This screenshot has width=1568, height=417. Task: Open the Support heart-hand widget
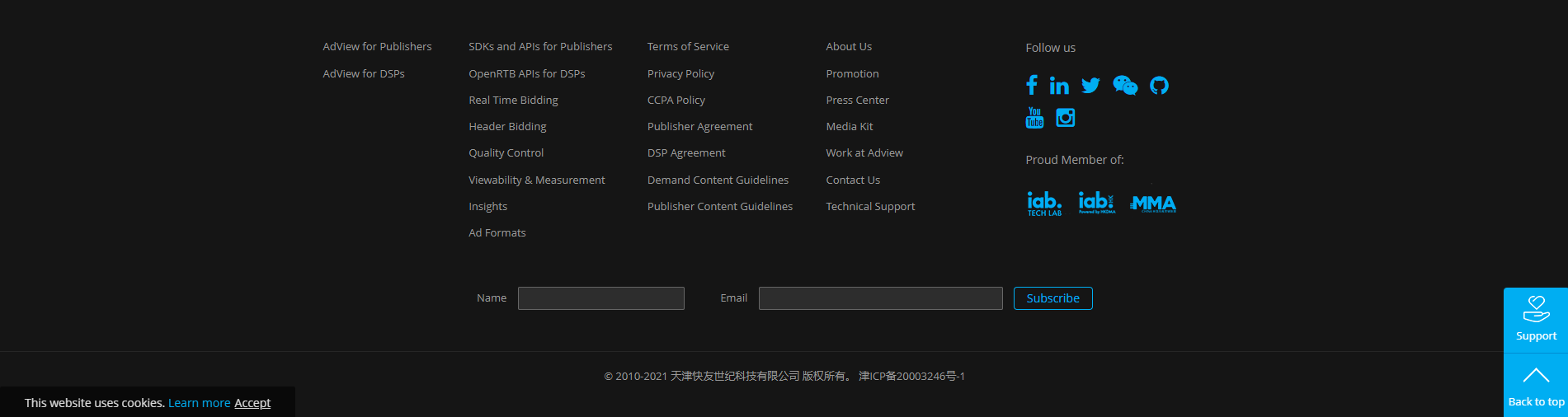pos(1535,319)
